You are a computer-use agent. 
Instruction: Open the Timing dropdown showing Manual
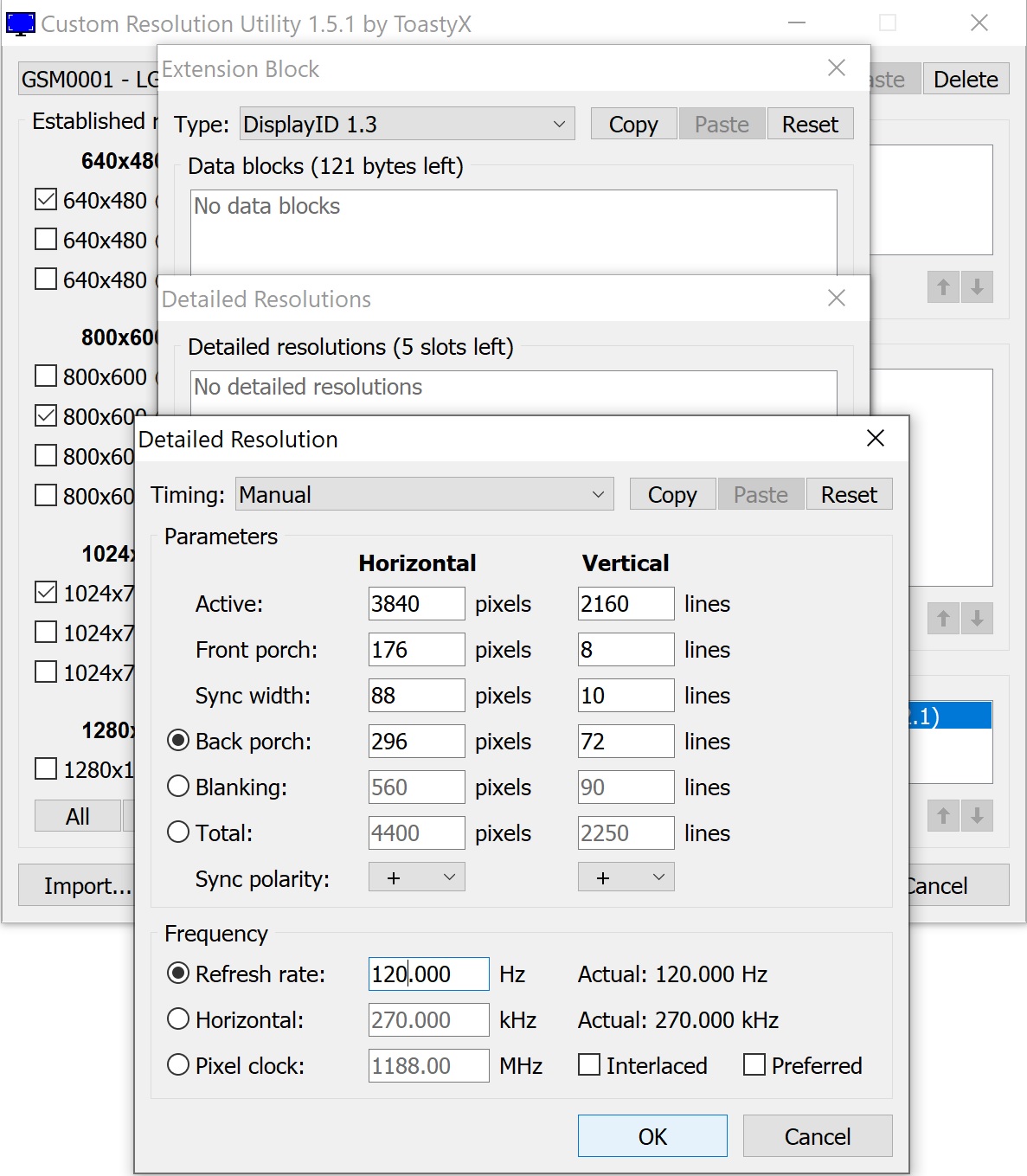(424, 494)
